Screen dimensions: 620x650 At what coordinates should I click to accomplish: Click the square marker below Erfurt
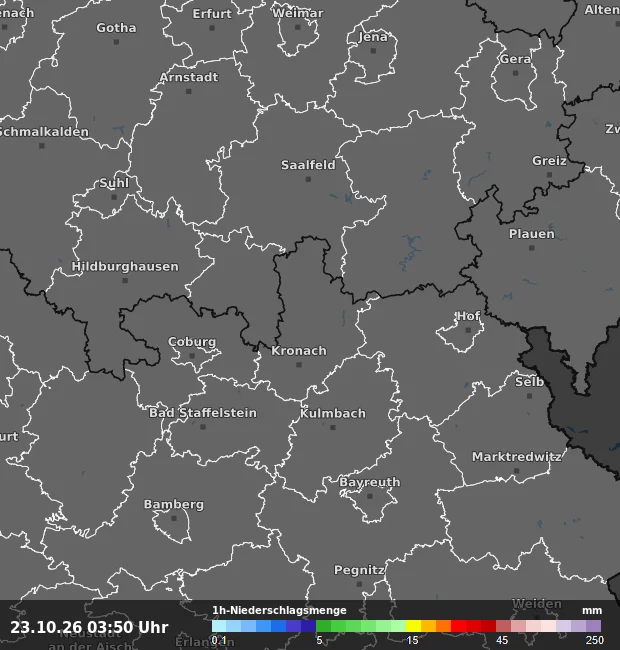coord(212,28)
